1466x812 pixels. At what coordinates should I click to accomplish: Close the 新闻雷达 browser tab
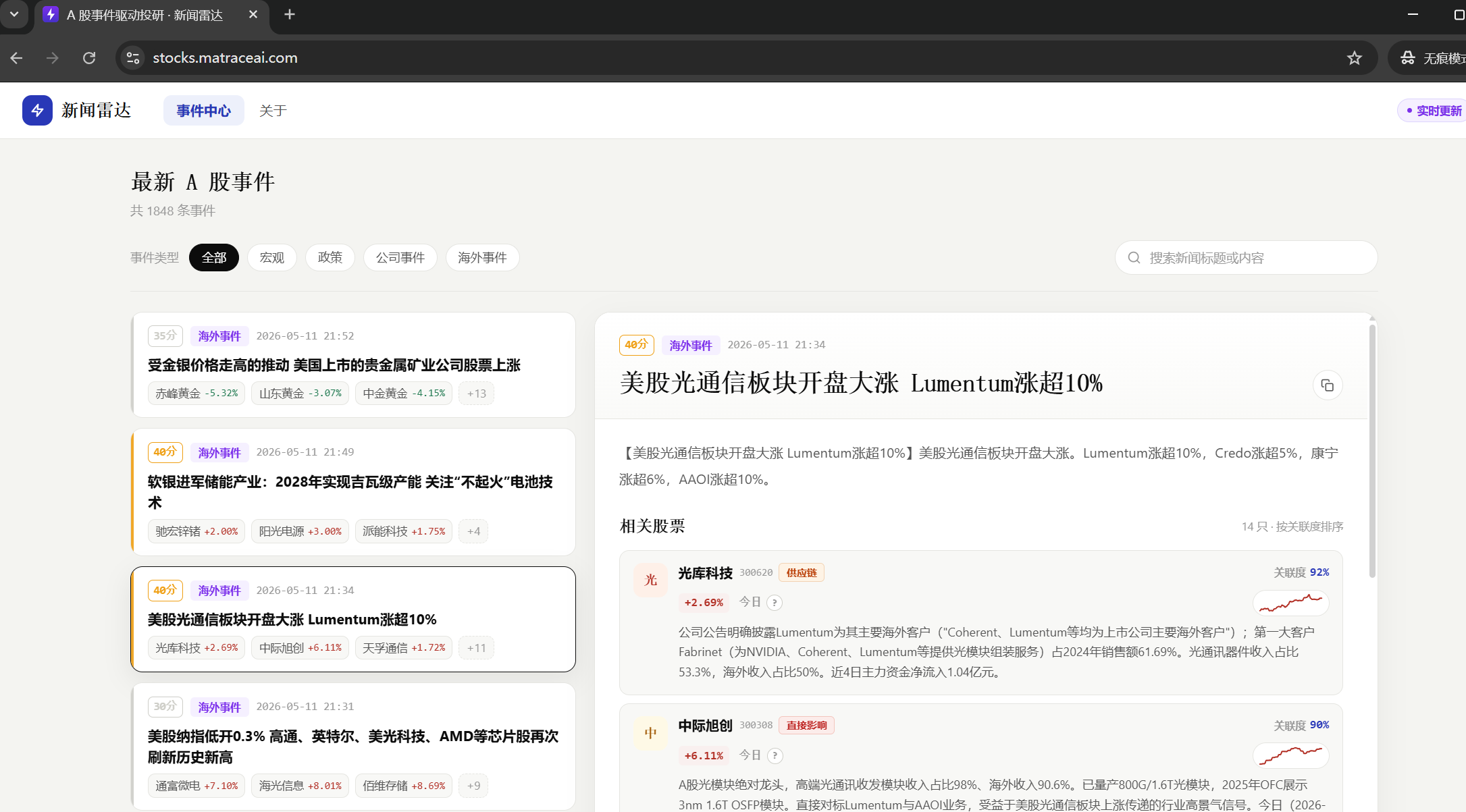(253, 14)
